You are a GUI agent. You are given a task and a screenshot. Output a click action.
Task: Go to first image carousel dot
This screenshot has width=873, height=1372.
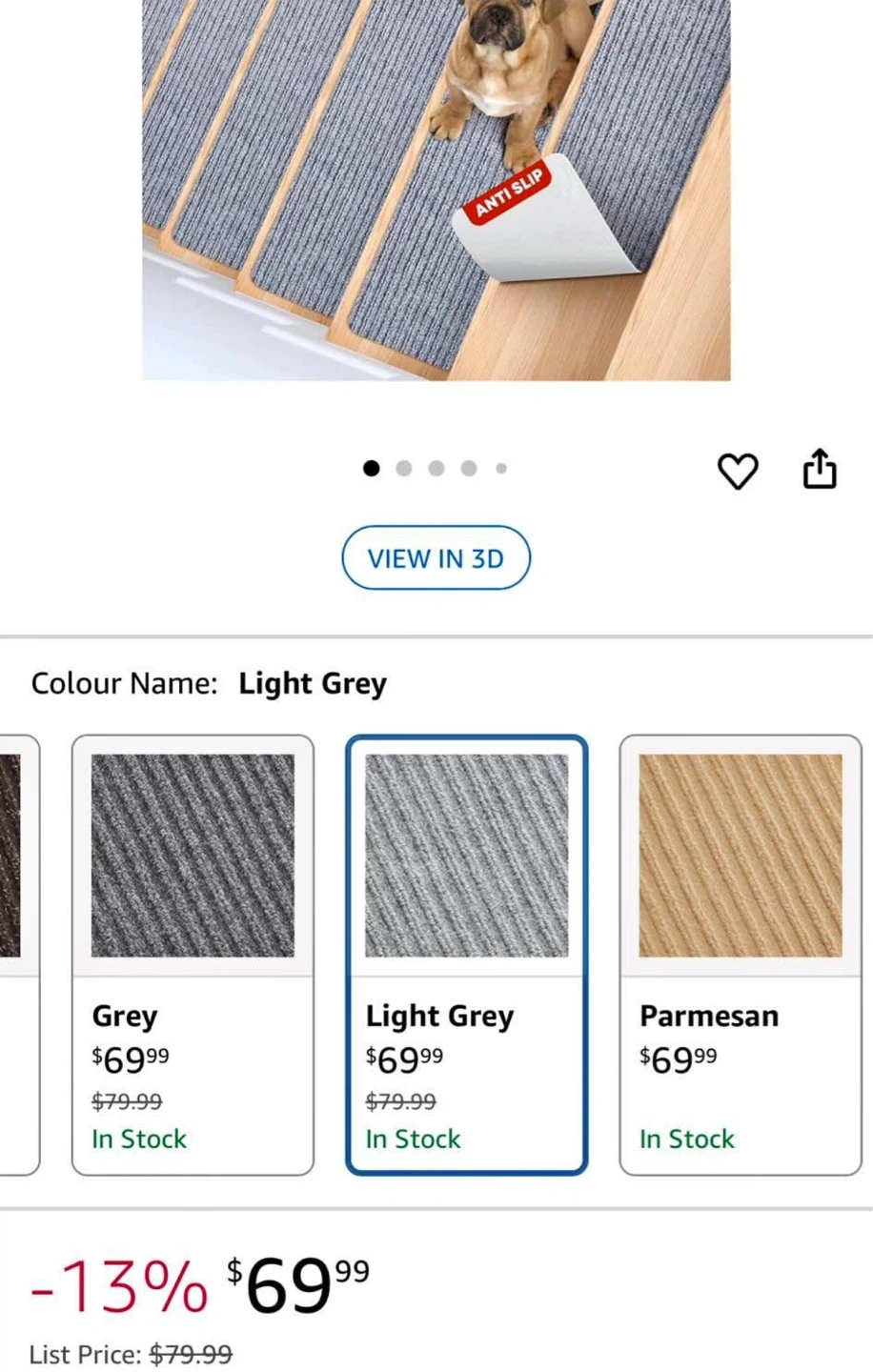372,468
